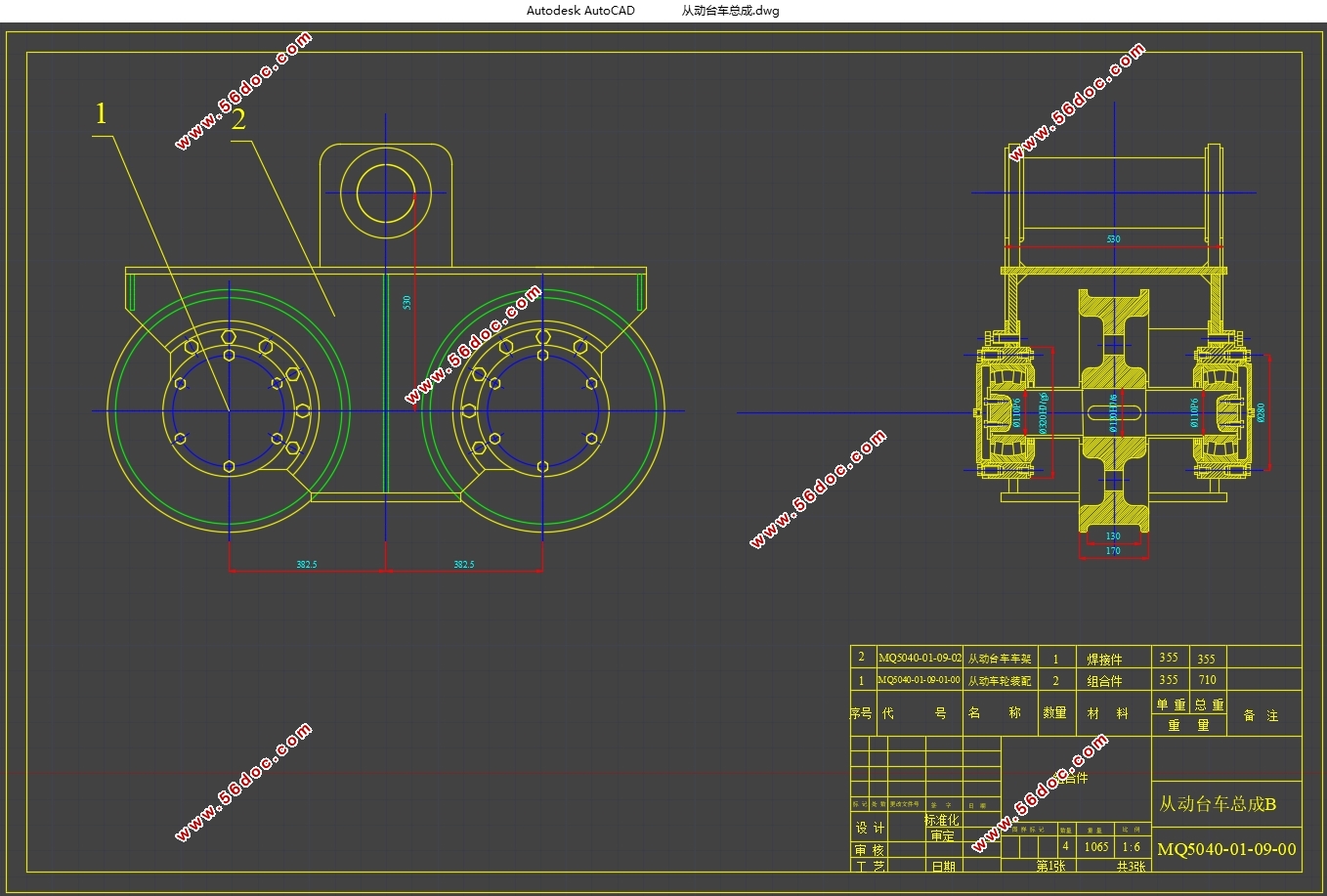This screenshot has height=896, width=1327.
Task: Click the 重量 header under 单重 总重
Action: point(1189,725)
